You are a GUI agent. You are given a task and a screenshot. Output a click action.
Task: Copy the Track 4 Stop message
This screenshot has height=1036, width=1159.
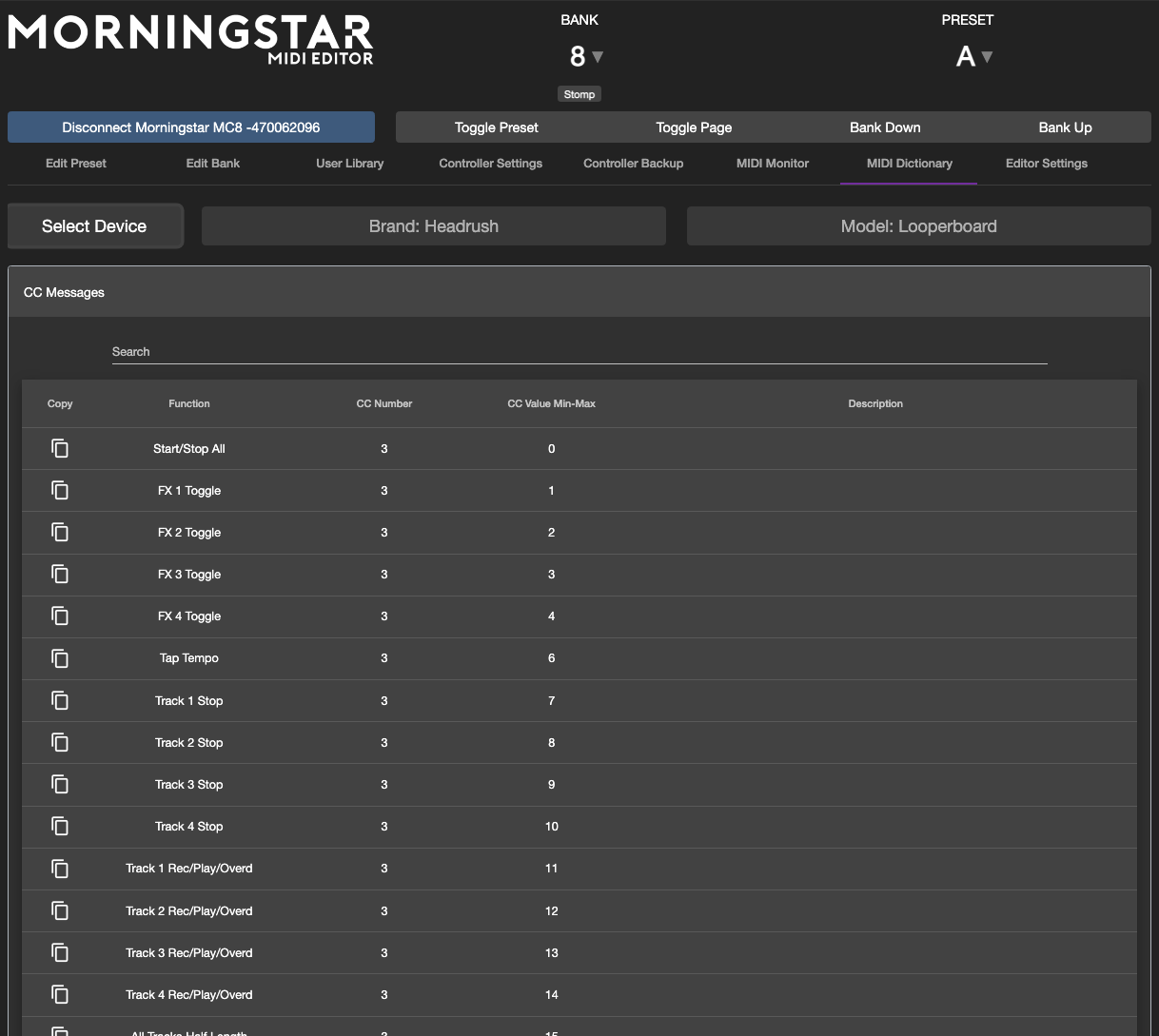tap(60, 826)
